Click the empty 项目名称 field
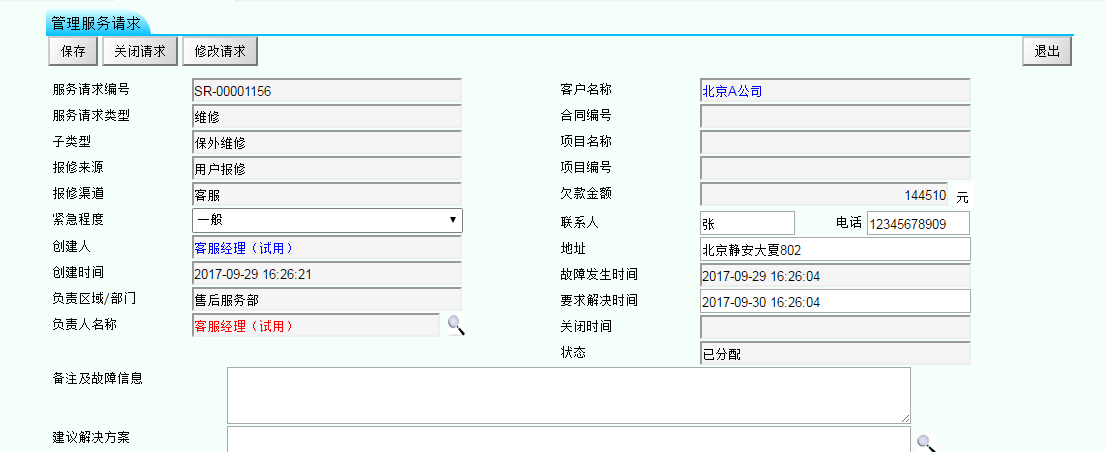 [835, 142]
